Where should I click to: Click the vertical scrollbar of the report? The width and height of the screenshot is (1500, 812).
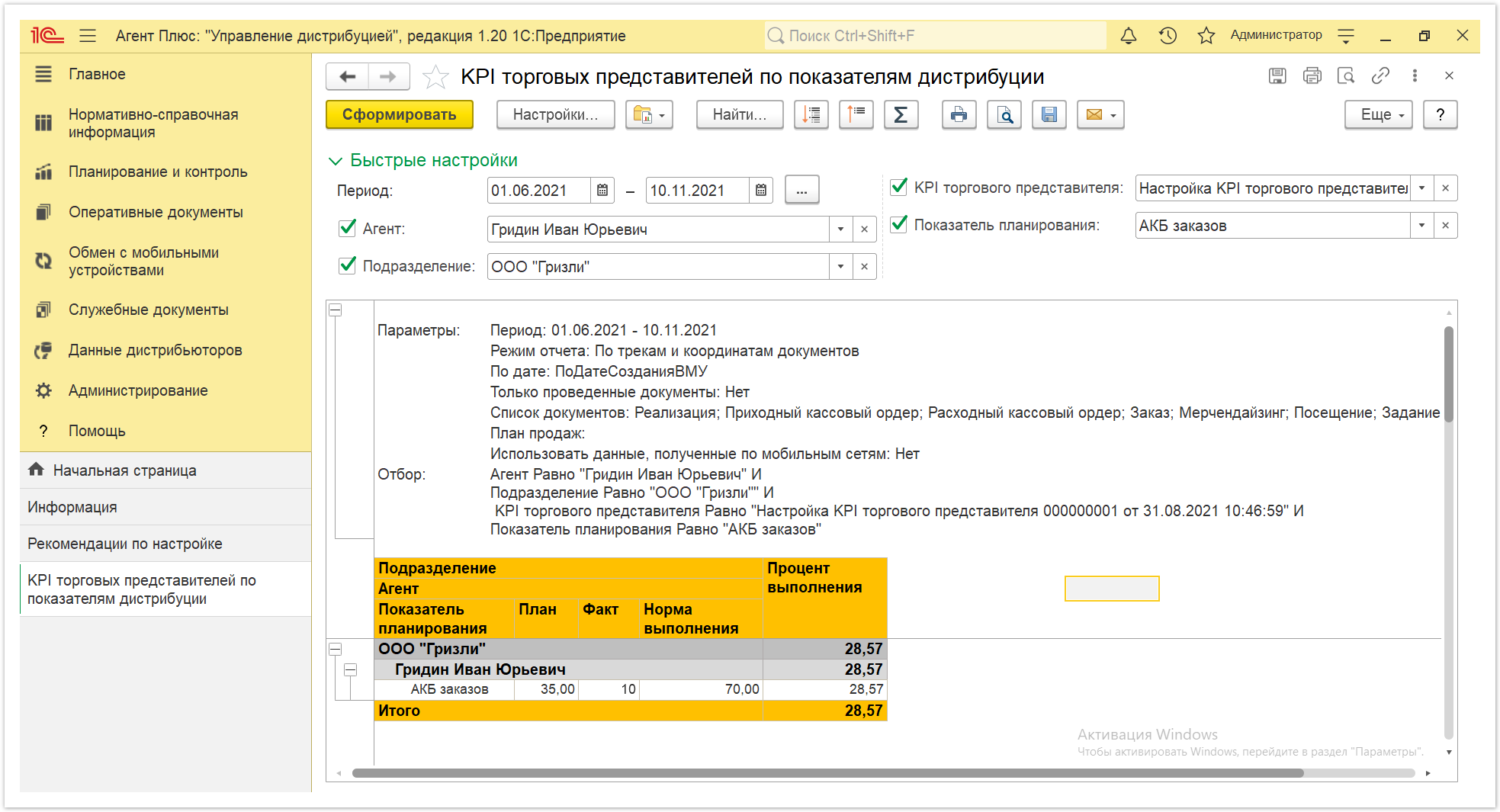coord(1449,374)
